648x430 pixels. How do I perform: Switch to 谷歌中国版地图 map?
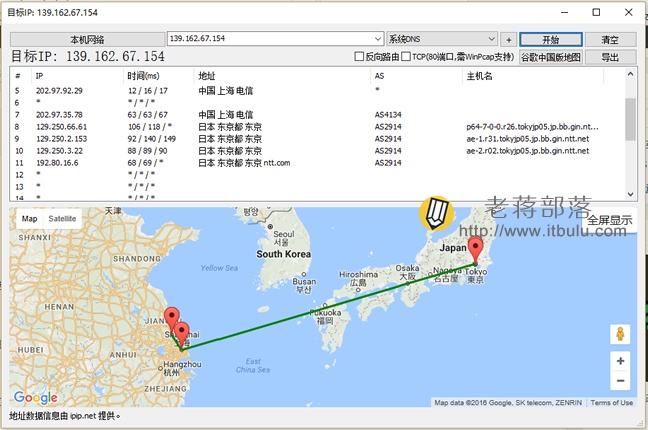tap(551, 57)
